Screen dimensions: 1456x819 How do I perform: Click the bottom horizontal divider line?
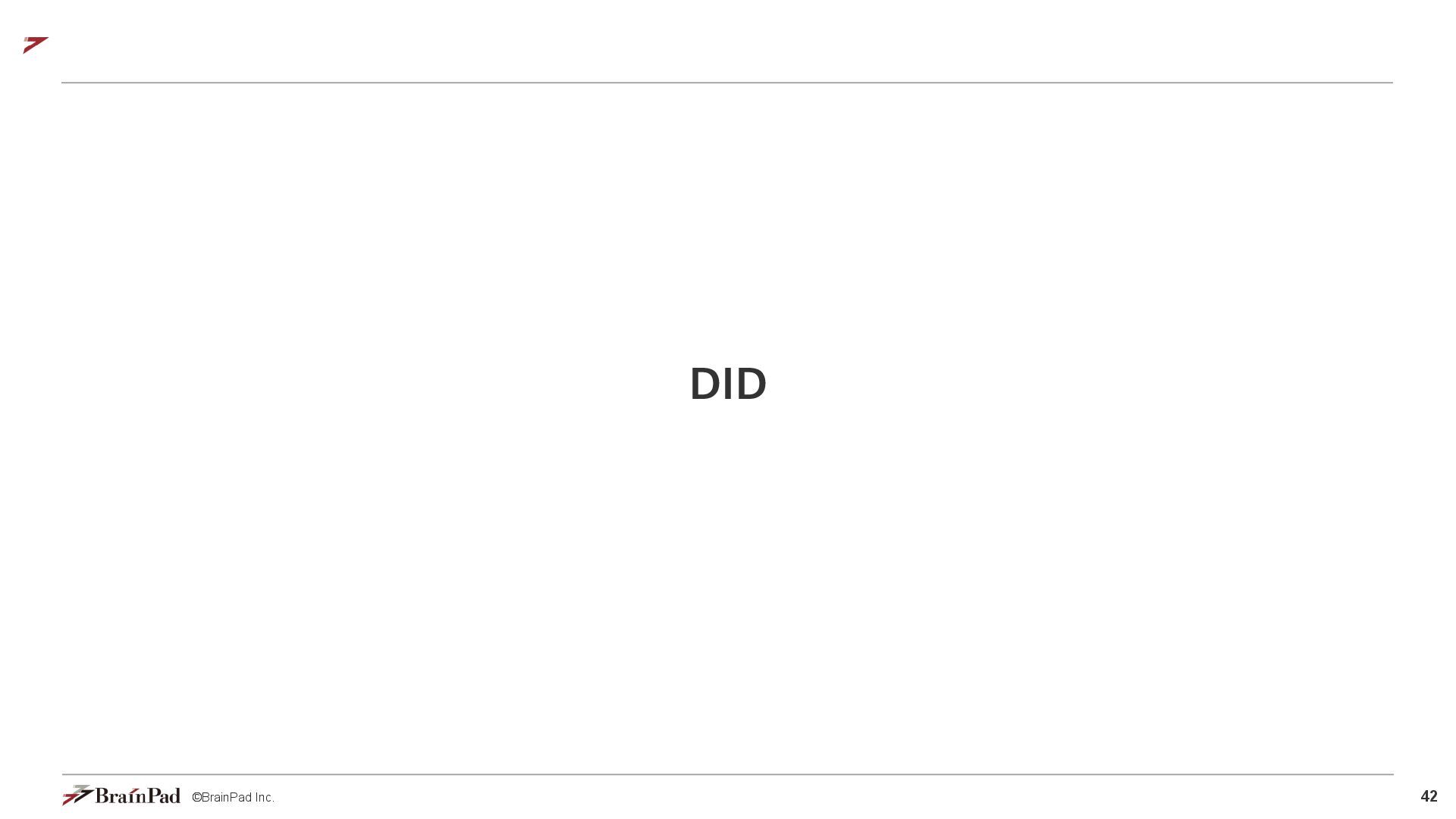click(727, 774)
